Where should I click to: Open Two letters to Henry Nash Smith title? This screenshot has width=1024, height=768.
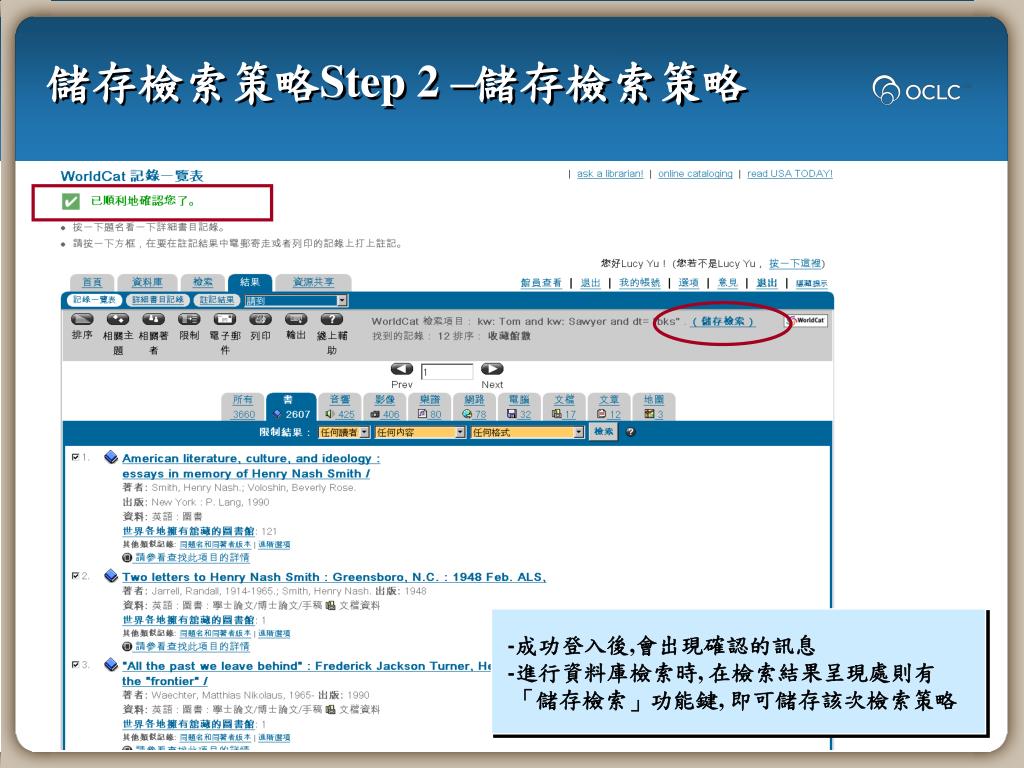coord(334,577)
